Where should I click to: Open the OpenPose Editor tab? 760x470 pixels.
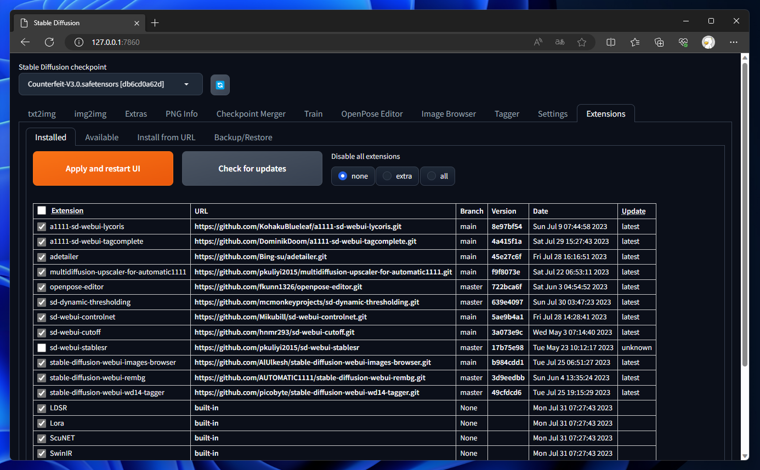point(372,114)
